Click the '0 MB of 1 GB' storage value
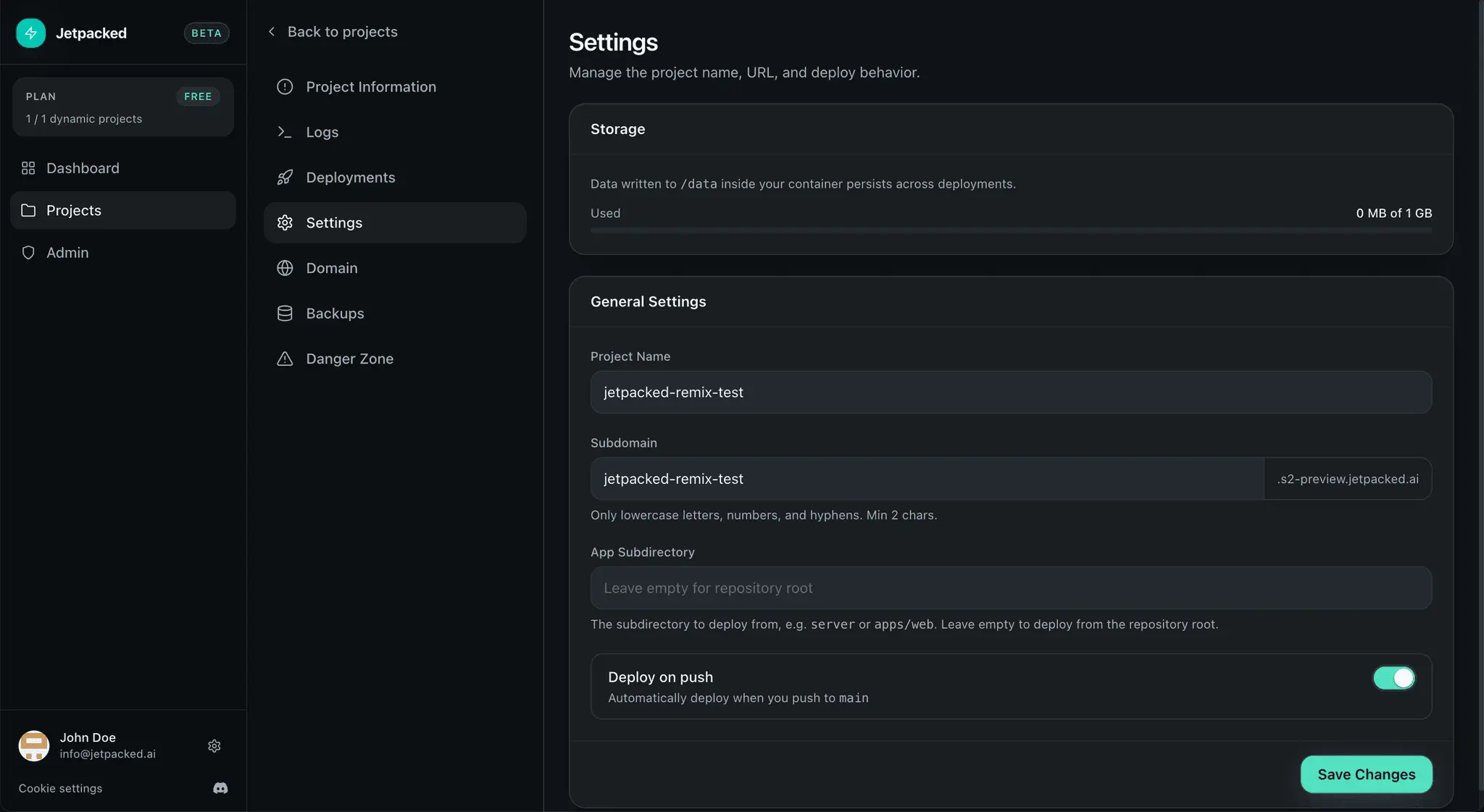Screen dimensions: 1484x812 click(1393, 213)
